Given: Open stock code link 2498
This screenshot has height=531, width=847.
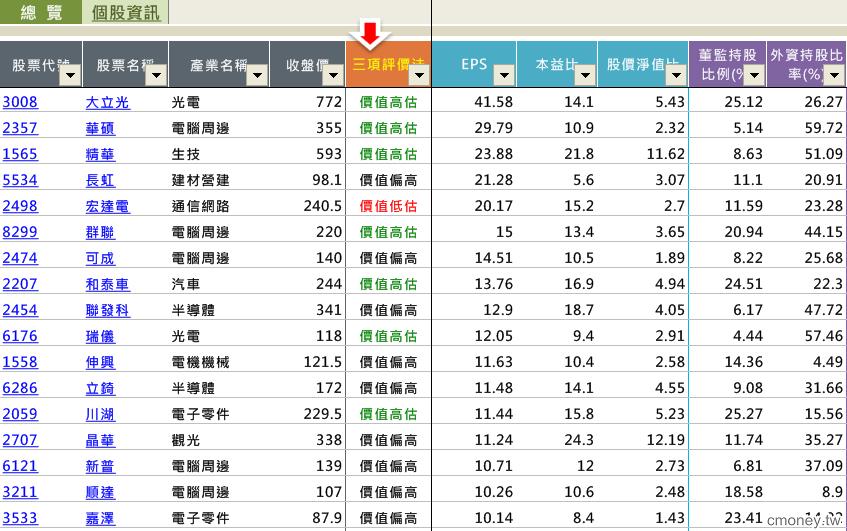Looking at the screenshot, I should pyautogui.click(x=20, y=206).
